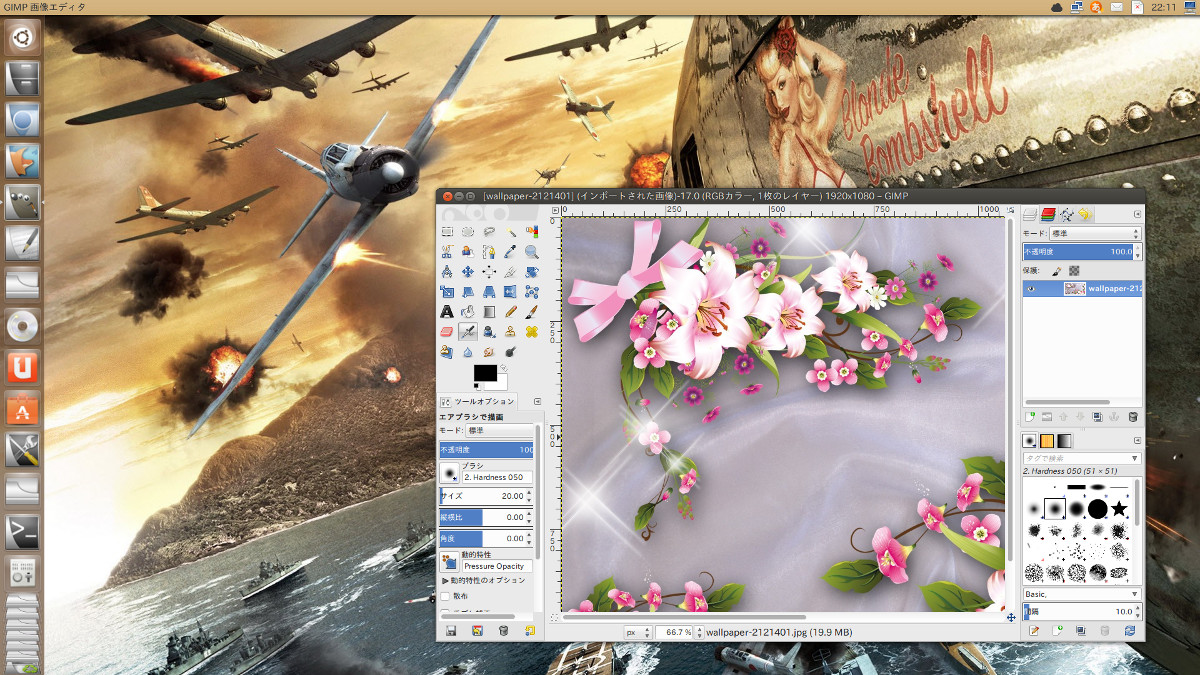Pick the star brush thumbnail
Image resolution: width=1200 pixels, height=675 pixels.
pos(1119,508)
